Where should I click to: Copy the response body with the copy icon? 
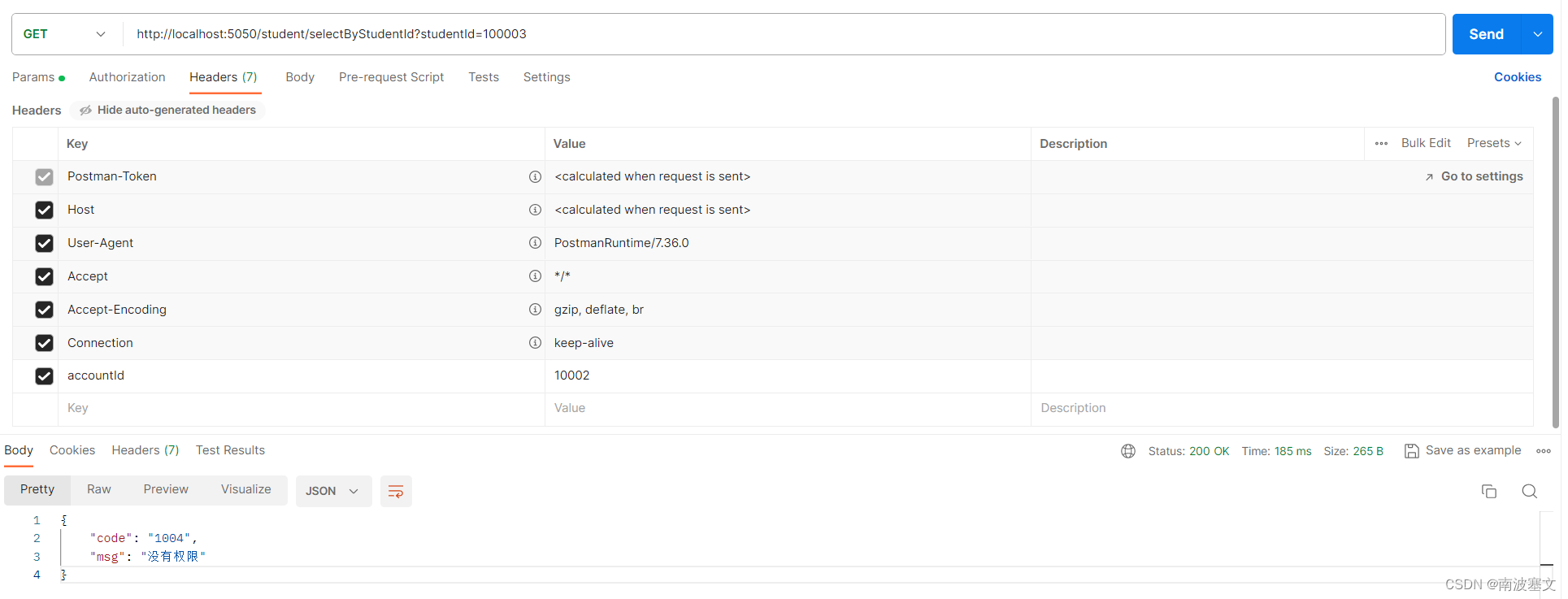coord(1488,491)
